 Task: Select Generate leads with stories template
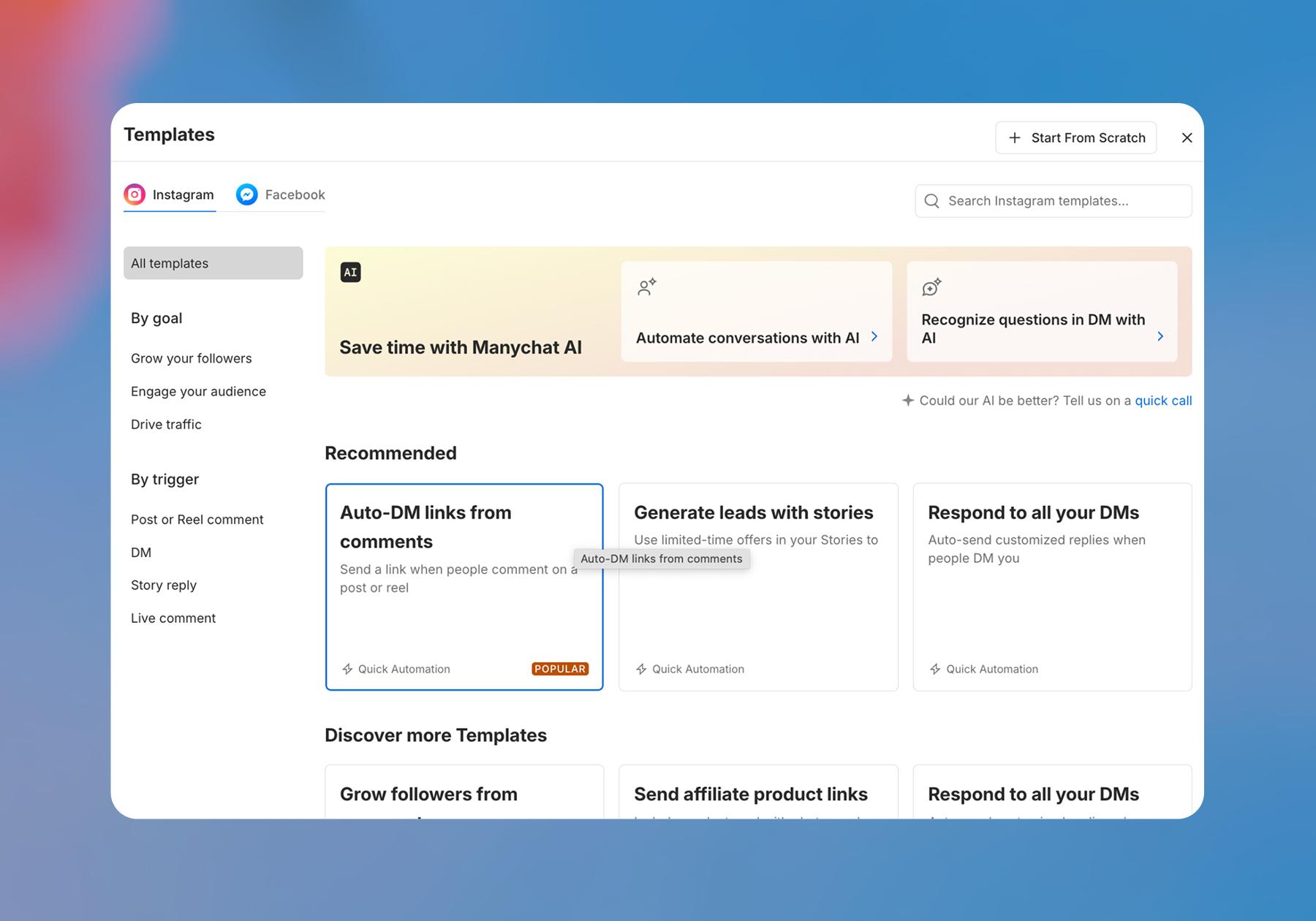point(758,587)
